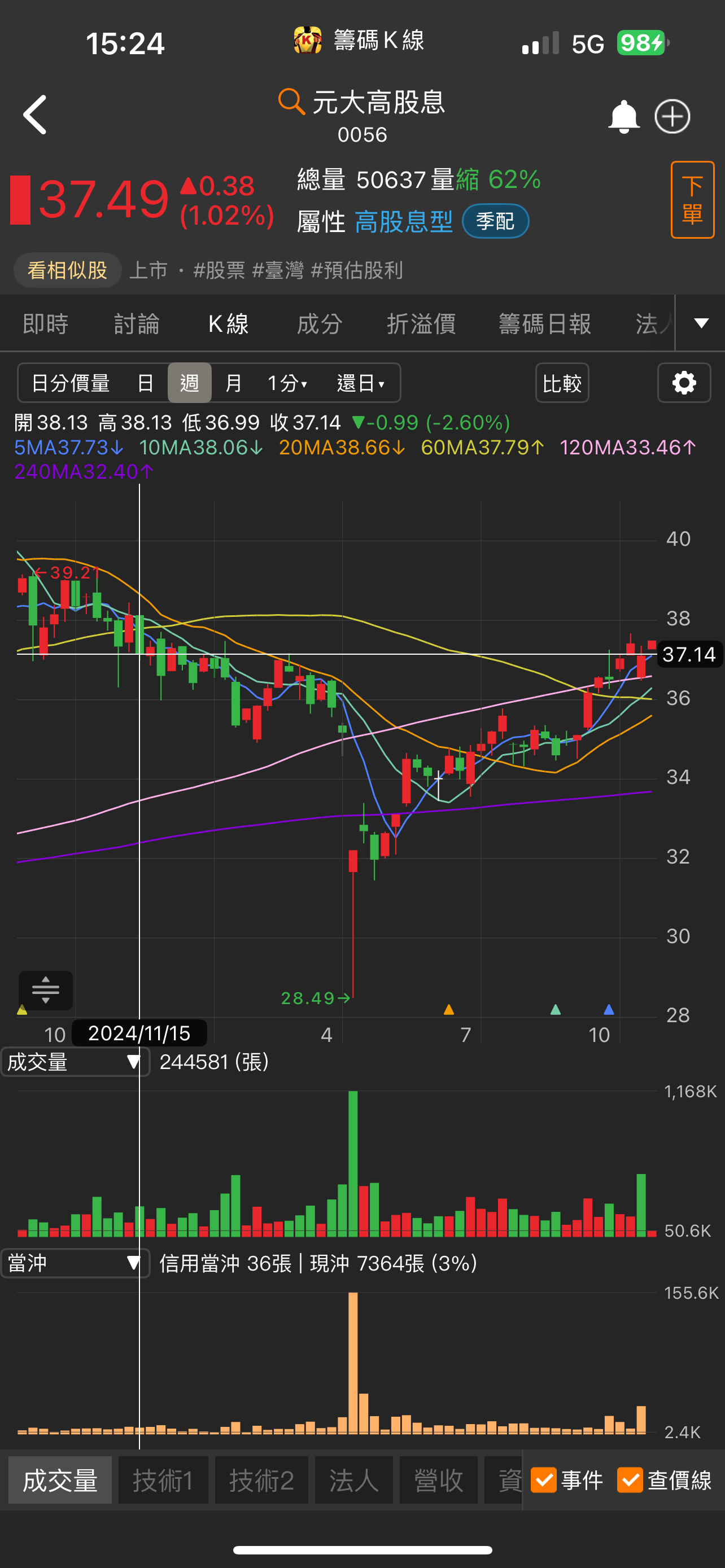Switch to the 成分 tab

(x=320, y=324)
